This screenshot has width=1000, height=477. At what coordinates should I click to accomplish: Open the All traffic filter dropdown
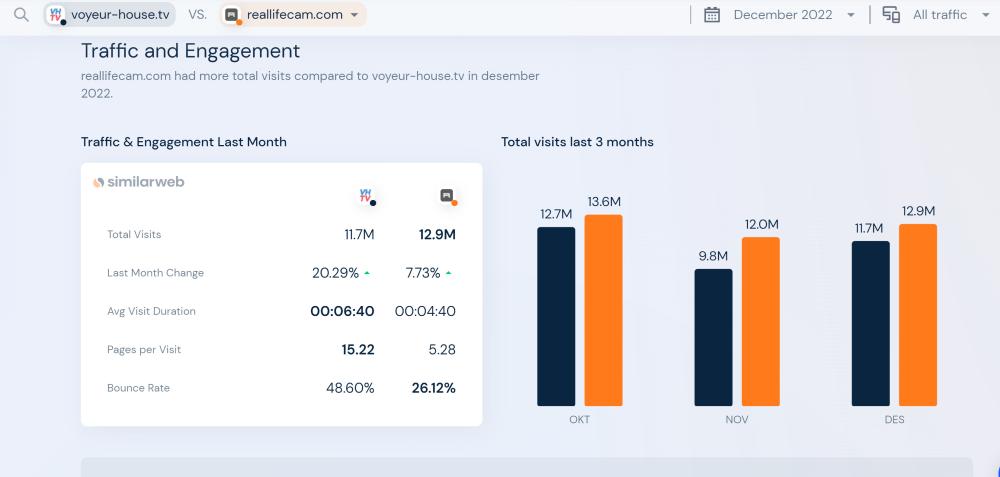click(985, 15)
